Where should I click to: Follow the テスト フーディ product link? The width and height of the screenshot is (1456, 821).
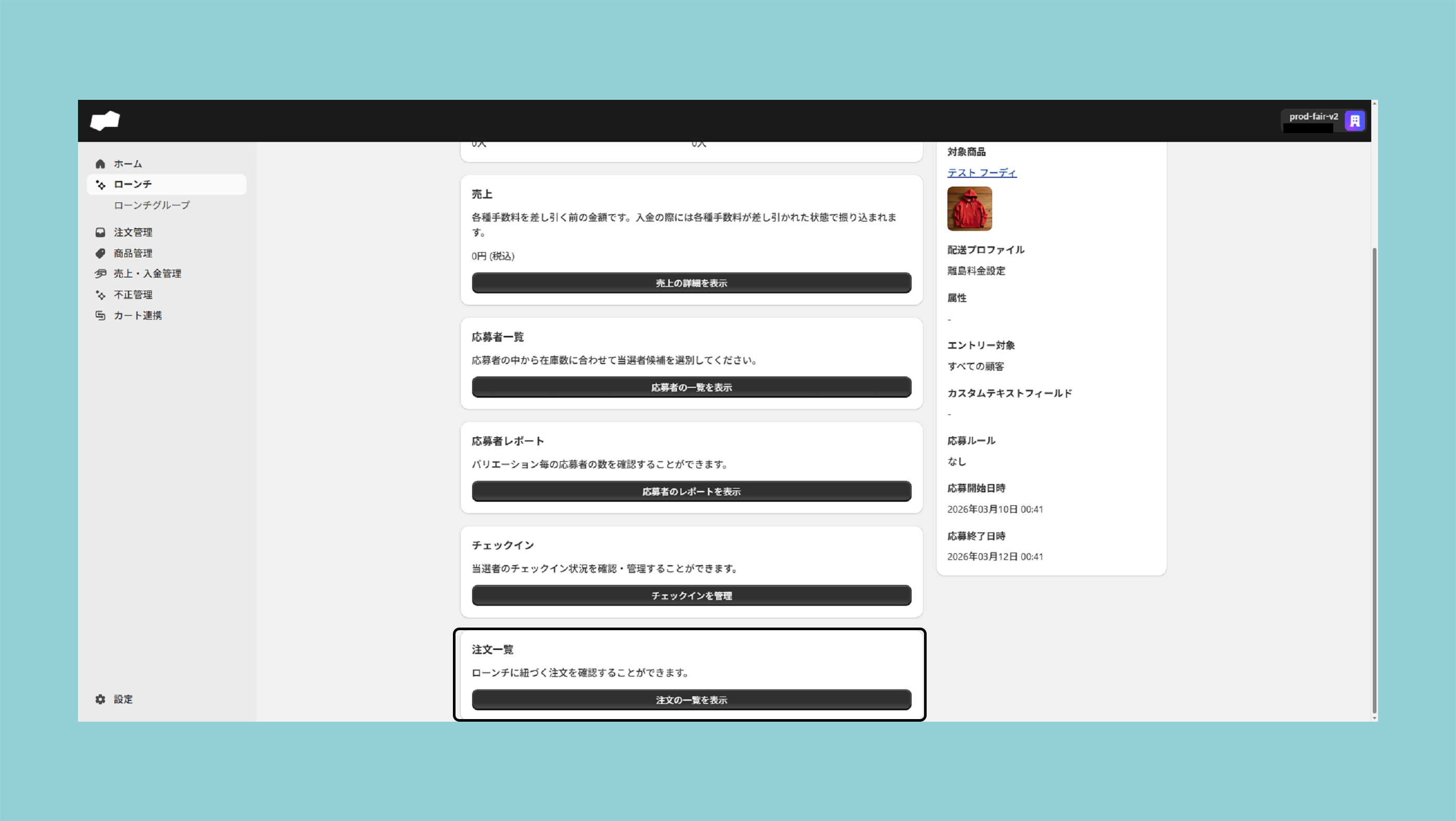(x=981, y=173)
